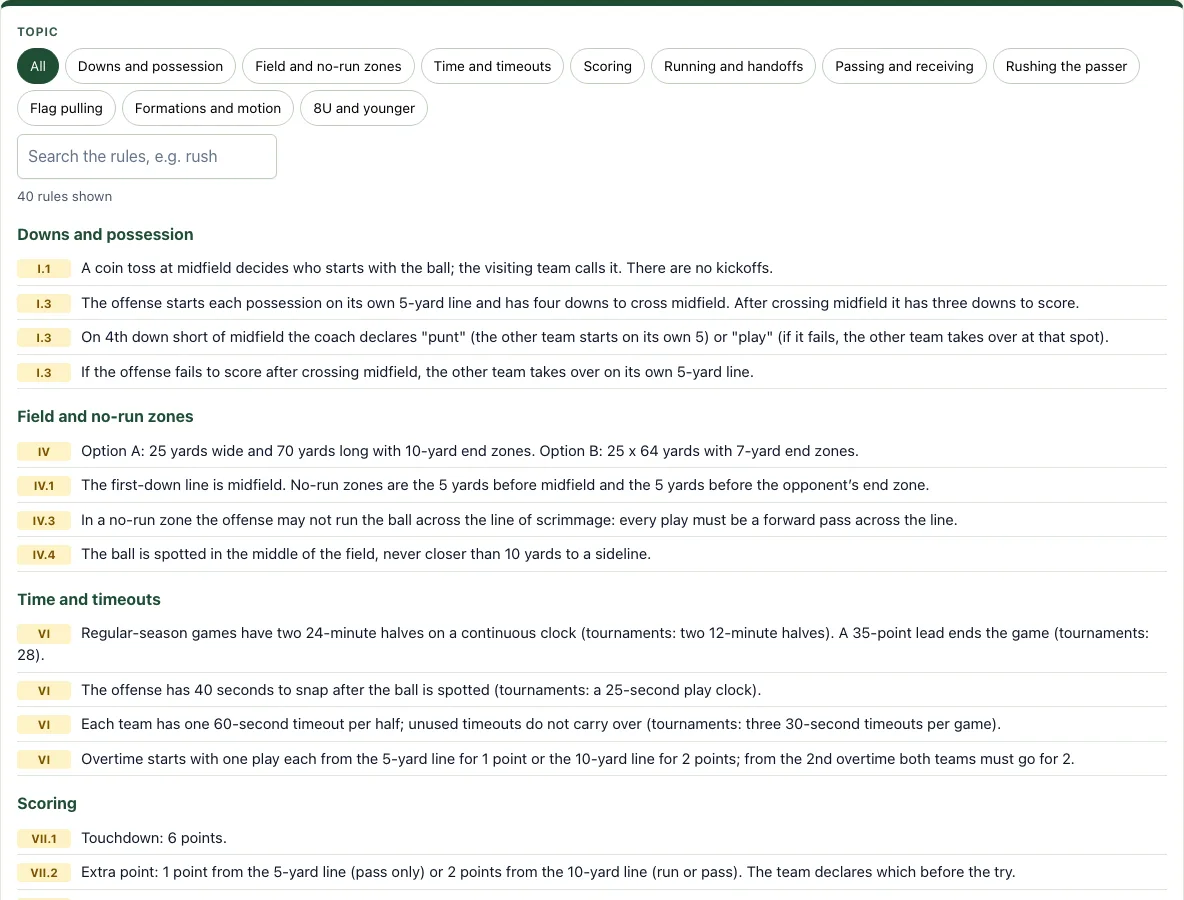Click the Extra point rule text
1184x900 pixels.
[x=548, y=872]
